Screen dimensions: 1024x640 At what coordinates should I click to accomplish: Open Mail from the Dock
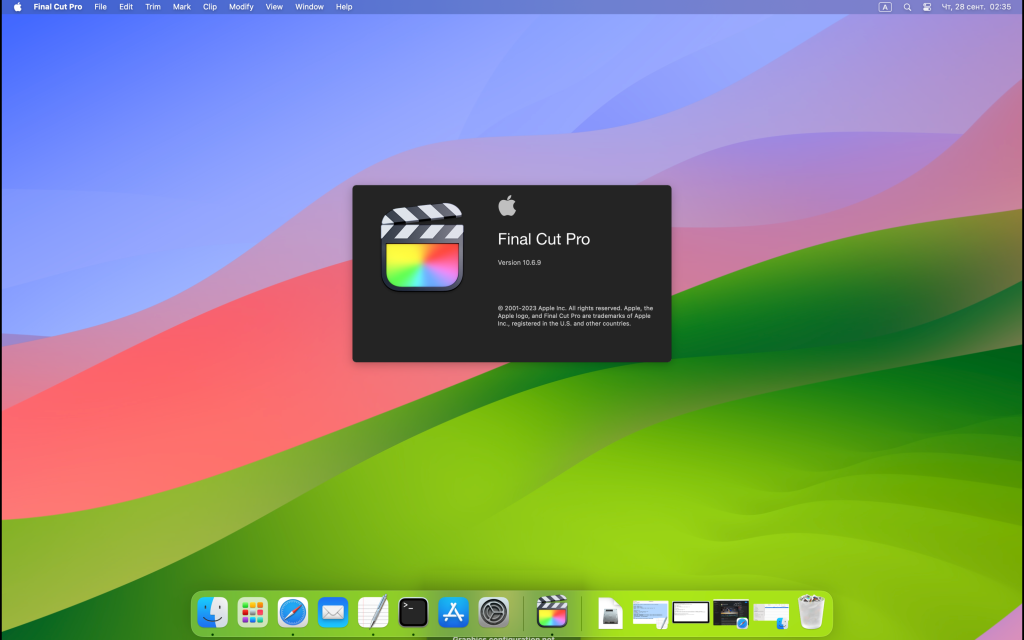coord(333,613)
